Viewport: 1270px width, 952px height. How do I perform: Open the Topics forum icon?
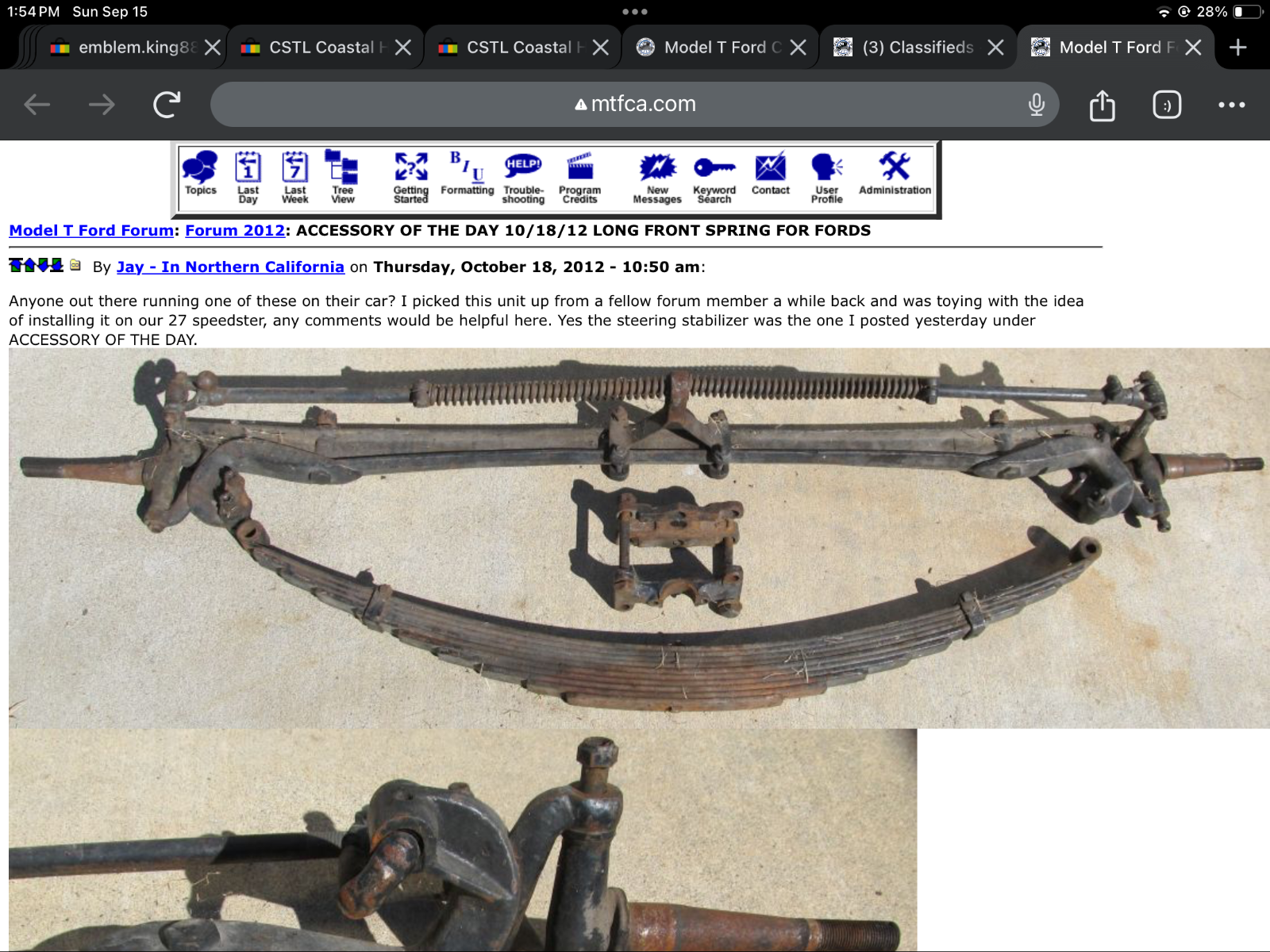coord(200,169)
